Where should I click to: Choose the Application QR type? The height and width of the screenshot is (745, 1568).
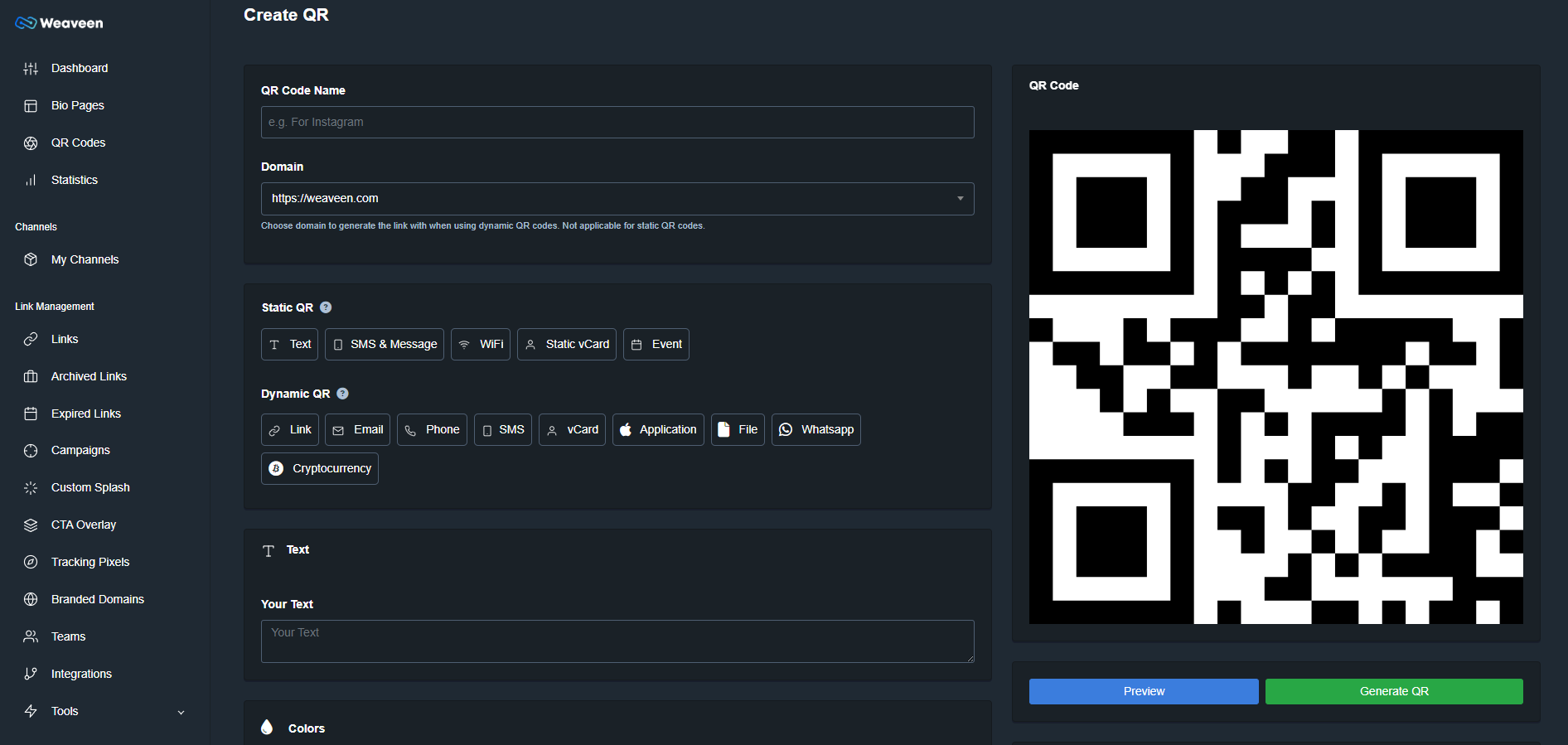click(x=658, y=430)
